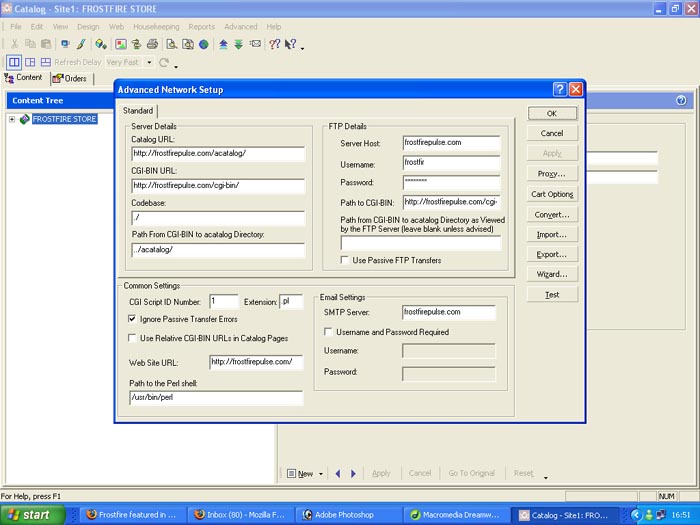Image resolution: width=700 pixels, height=525 pixels.
Task: Click the printer icon in the toolbar
Action: (152, 44)
